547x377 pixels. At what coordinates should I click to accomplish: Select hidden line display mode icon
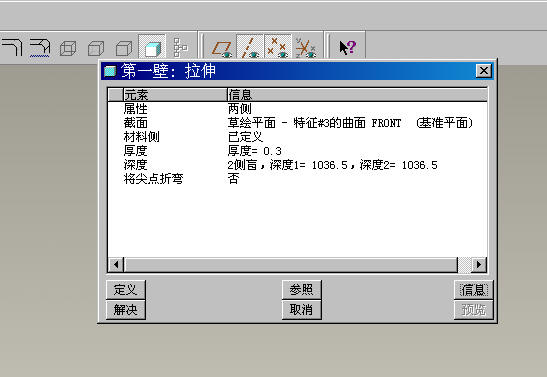pos(96,48)
